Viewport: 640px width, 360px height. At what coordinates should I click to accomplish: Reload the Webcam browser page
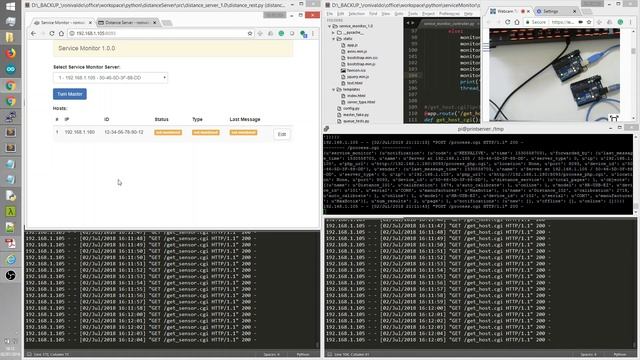tap(507, 22)
